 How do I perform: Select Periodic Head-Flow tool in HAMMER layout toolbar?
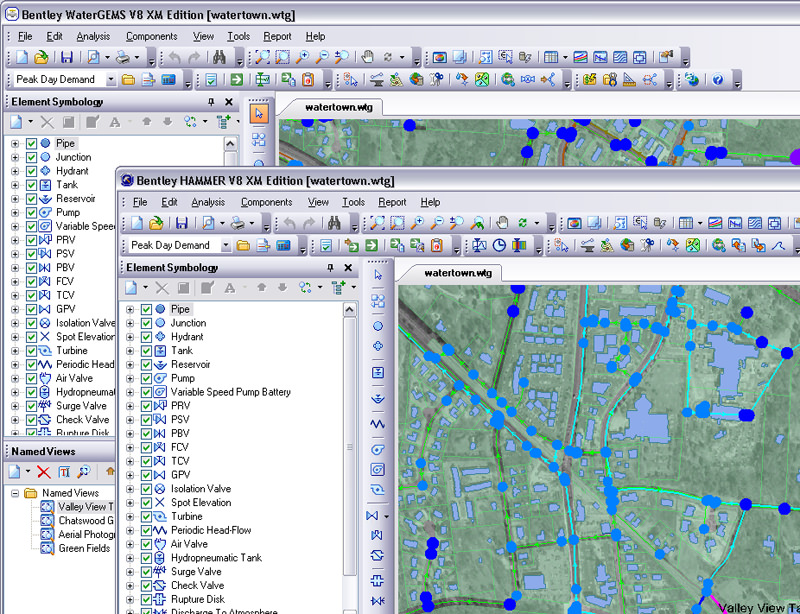click(378, 424)
